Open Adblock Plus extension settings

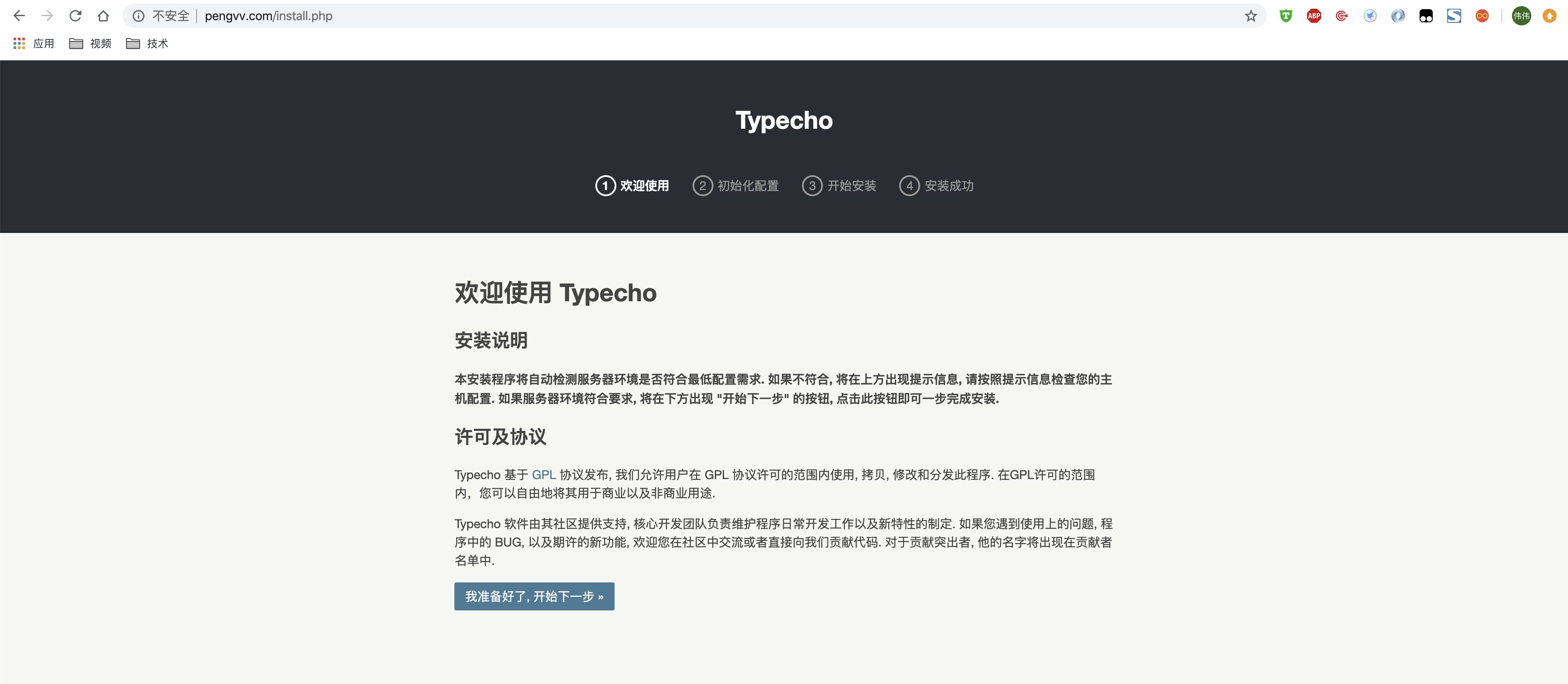pos(1314,16)
